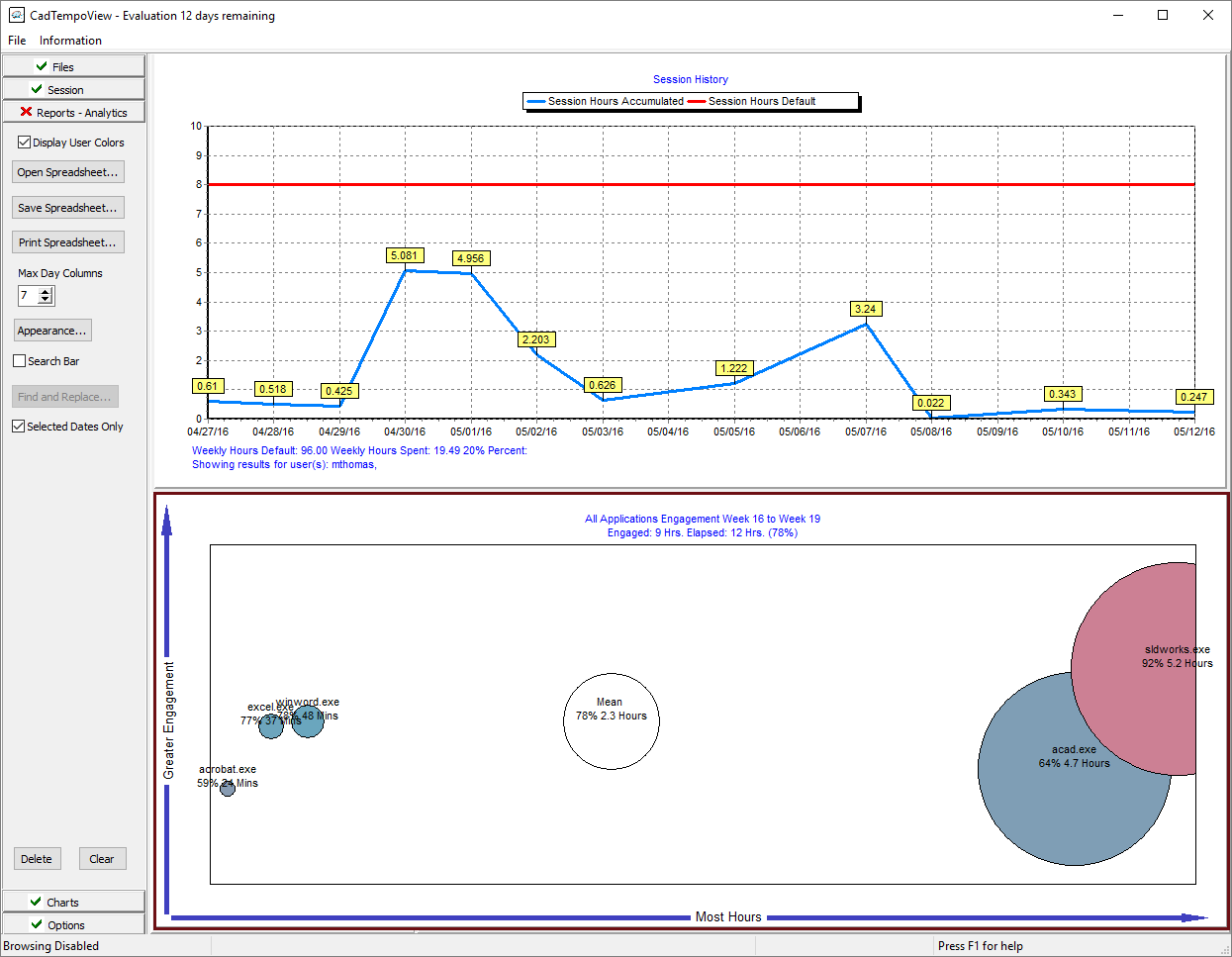Viewport: 1232px width, 957px height.
Task: Click the green checkmark on the Charts header
Action: (x=36, y=902)
